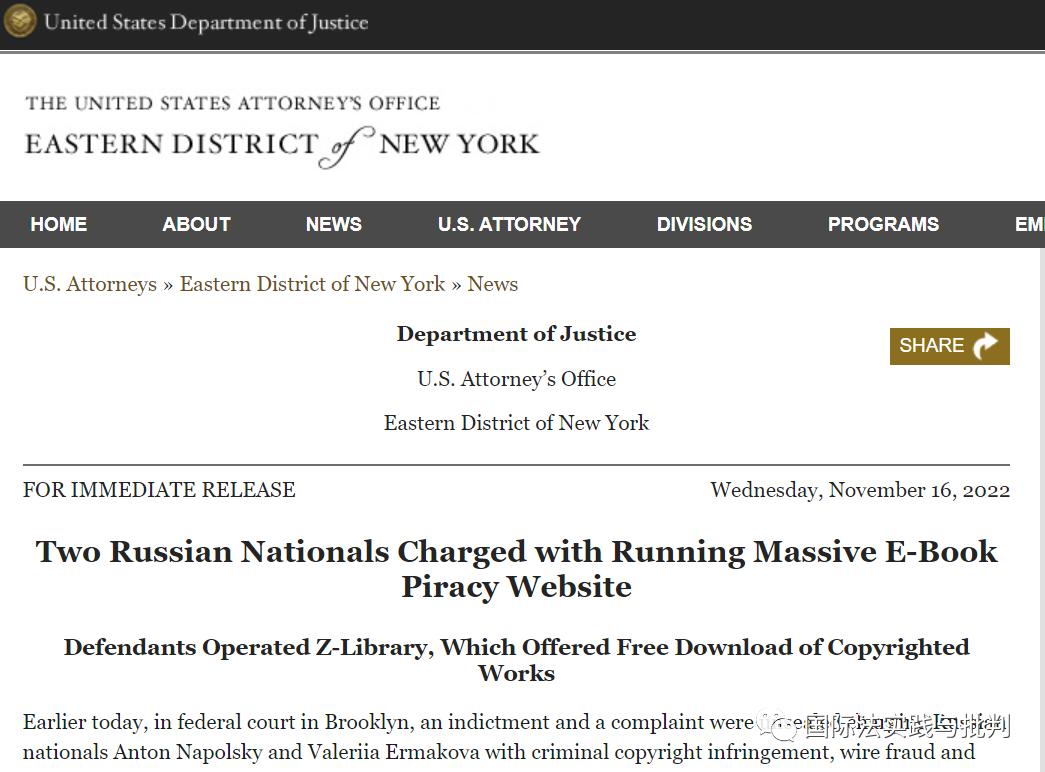Click the headline about Two Russian Nationals
Screen dimensions: 1045x772
pos(517,569)
